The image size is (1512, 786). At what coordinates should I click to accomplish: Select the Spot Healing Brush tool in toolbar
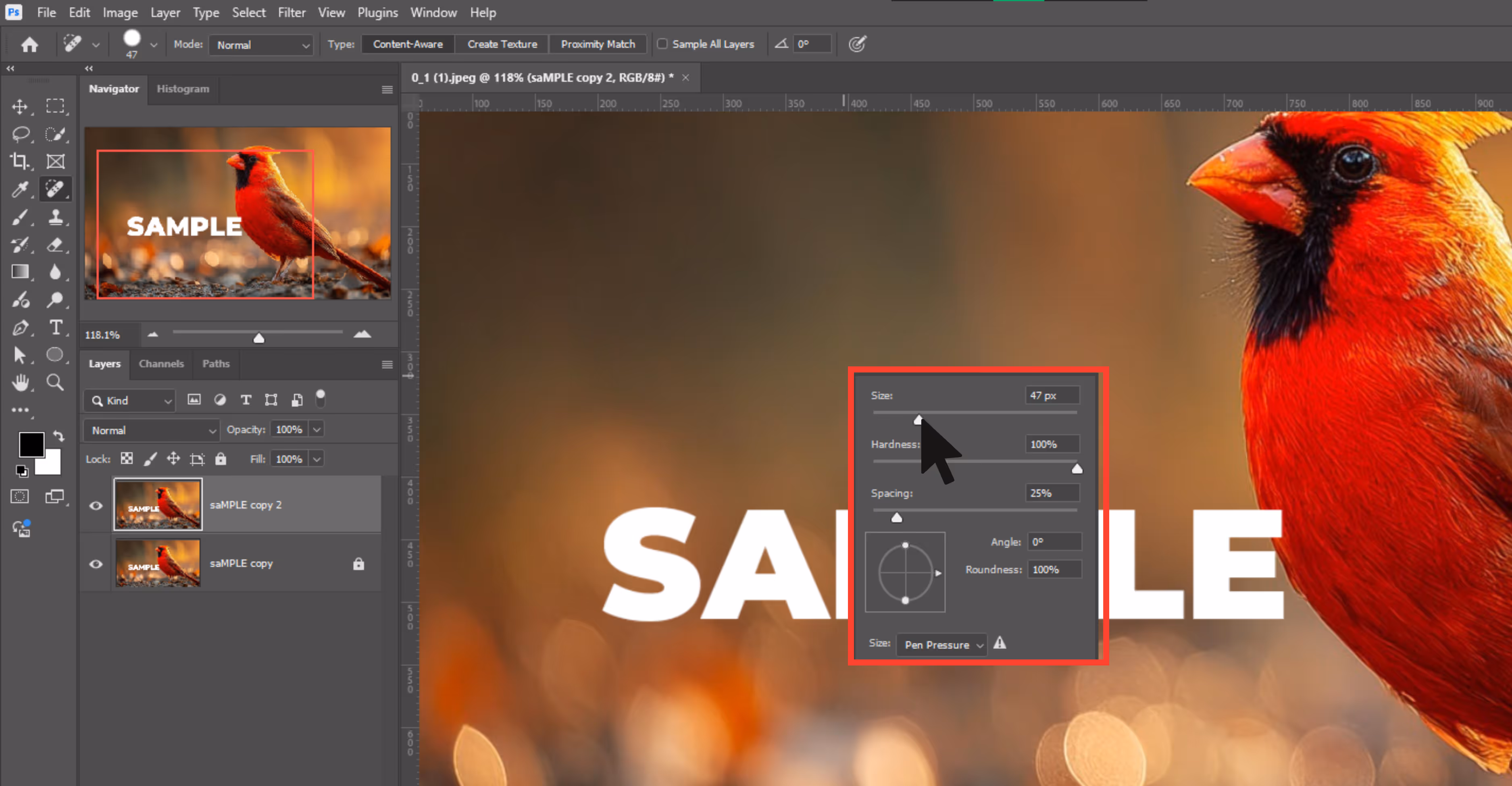[55, 189]
